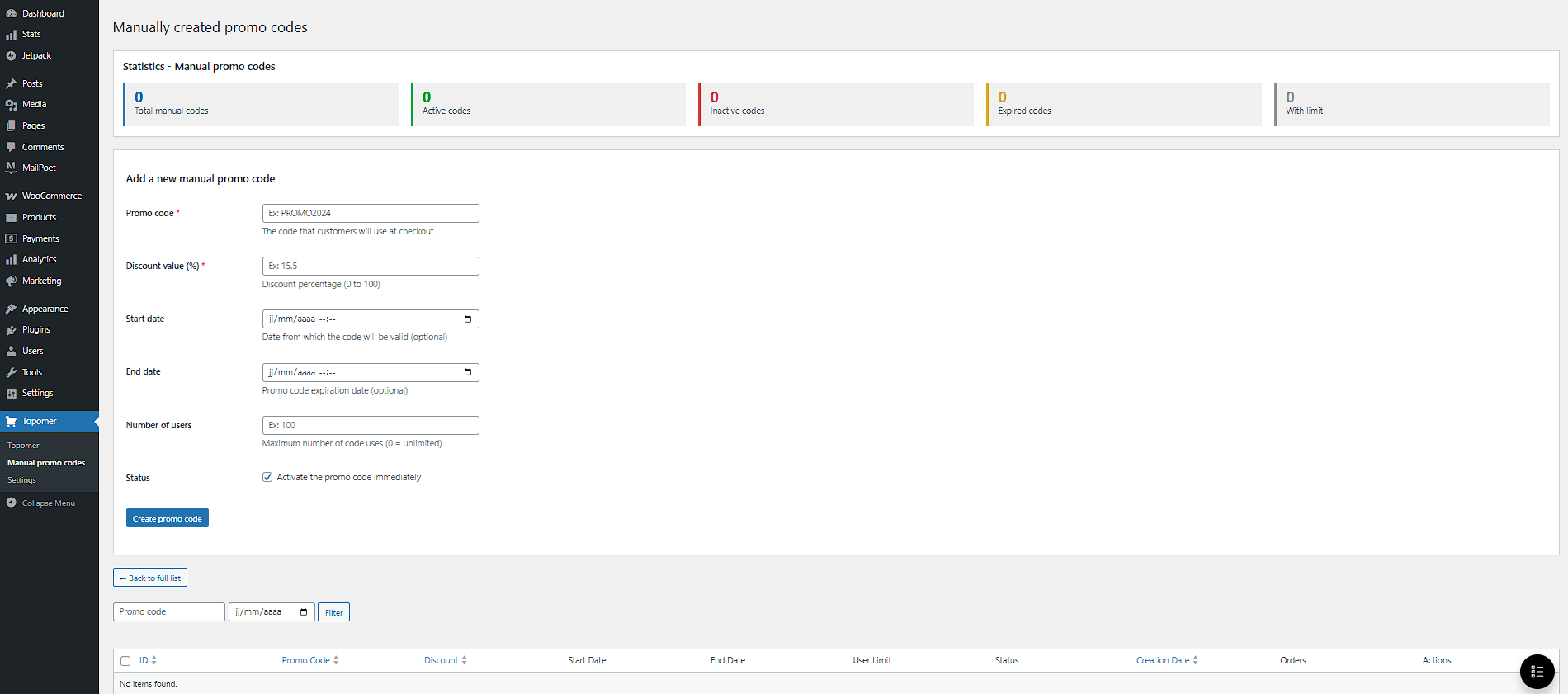Open the Start date calendar picker icon

[468, 319]
